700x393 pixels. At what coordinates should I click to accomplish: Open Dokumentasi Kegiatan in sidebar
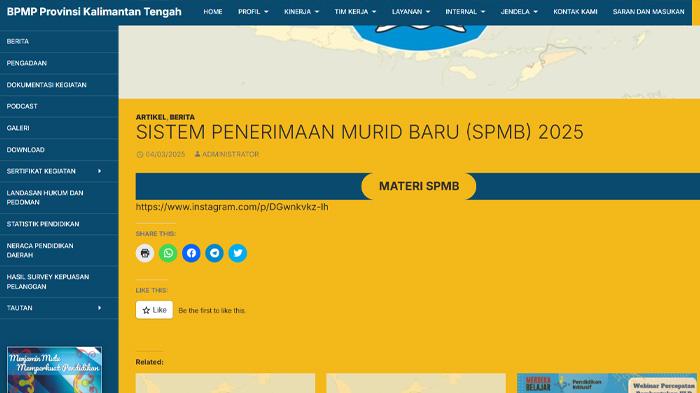click(x=59, y=84)
